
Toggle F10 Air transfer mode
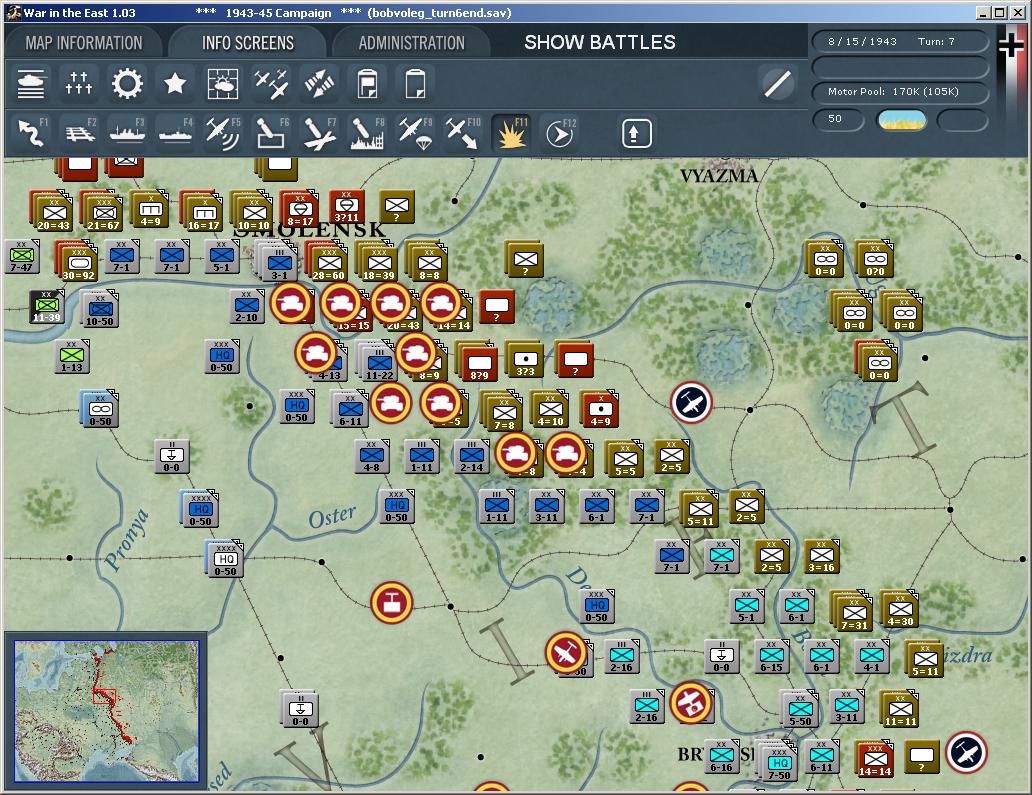[463, 134]
